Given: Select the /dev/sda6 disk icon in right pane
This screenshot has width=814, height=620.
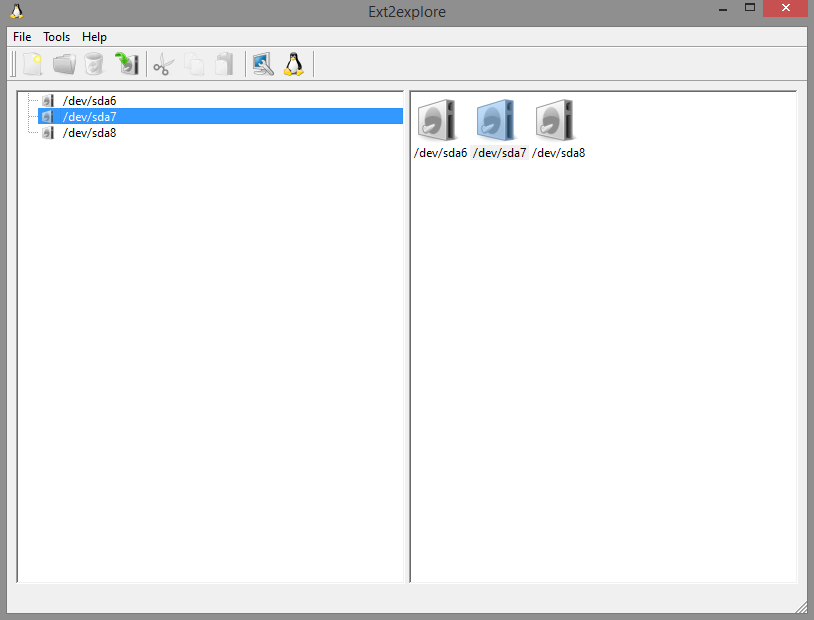Looking at the screenshot, I should coord(437,120).
